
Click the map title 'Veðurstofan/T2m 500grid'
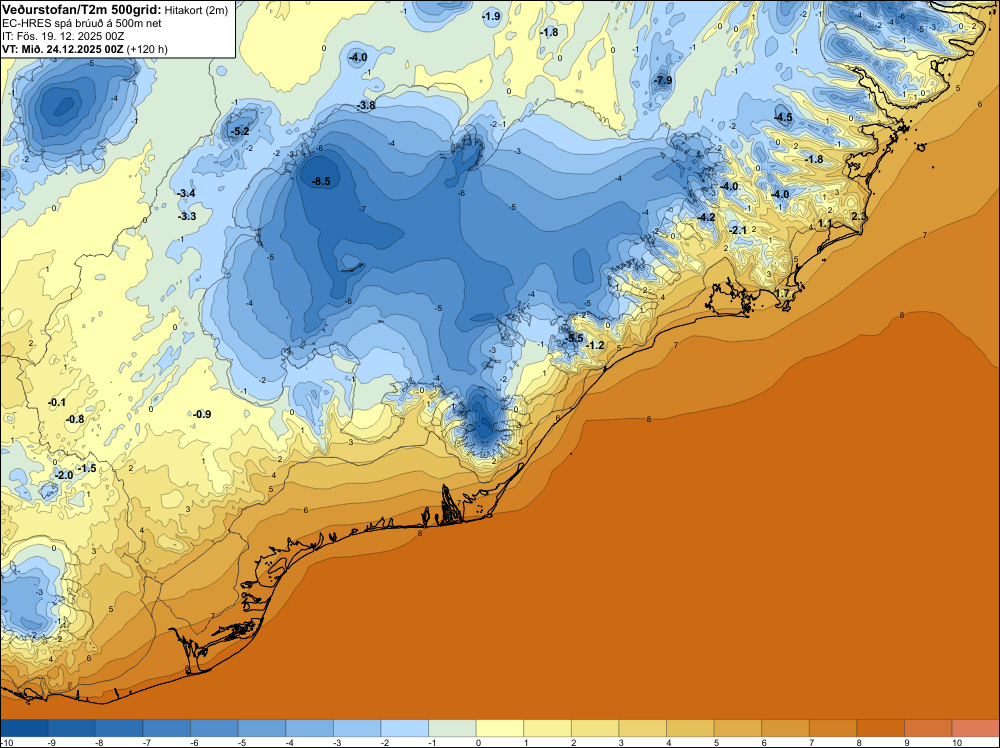[82, 10]
